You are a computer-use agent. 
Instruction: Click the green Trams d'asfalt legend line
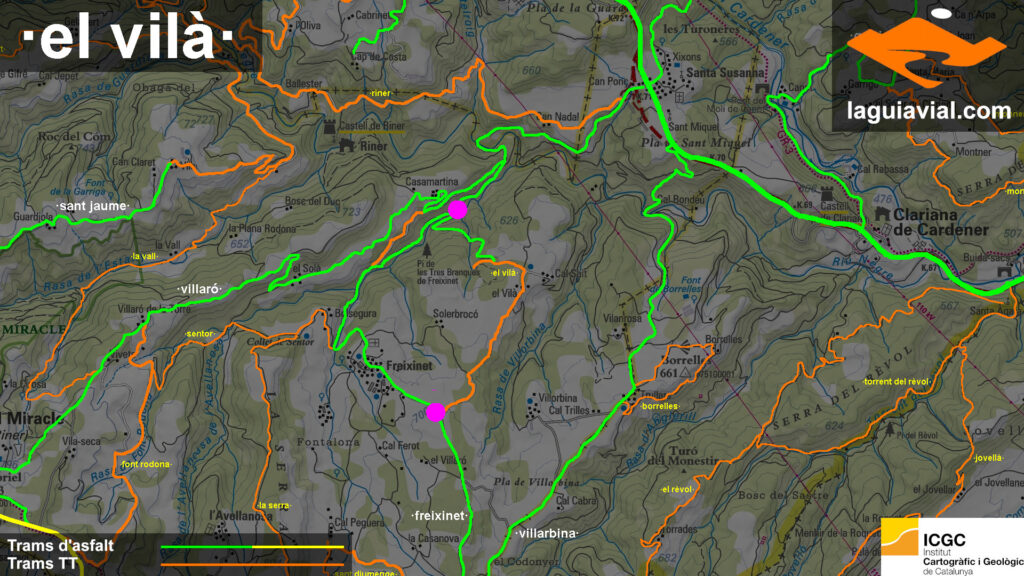pyautogui.click(x=252, y=547)
